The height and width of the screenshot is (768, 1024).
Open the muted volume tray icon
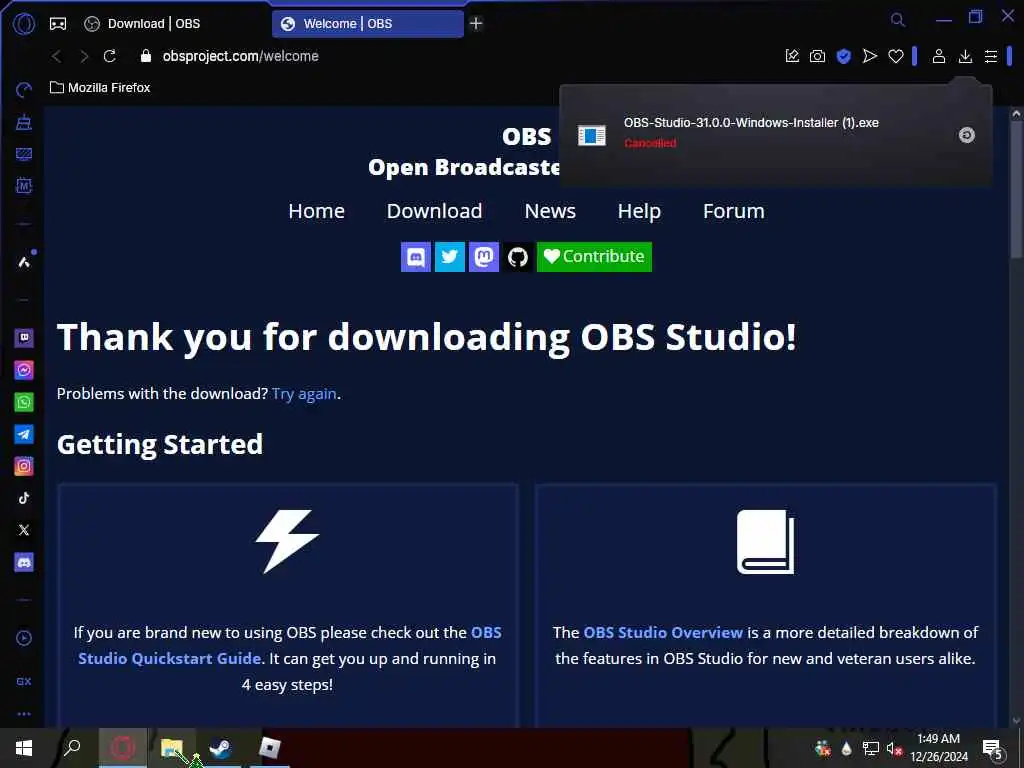point(893,748)
